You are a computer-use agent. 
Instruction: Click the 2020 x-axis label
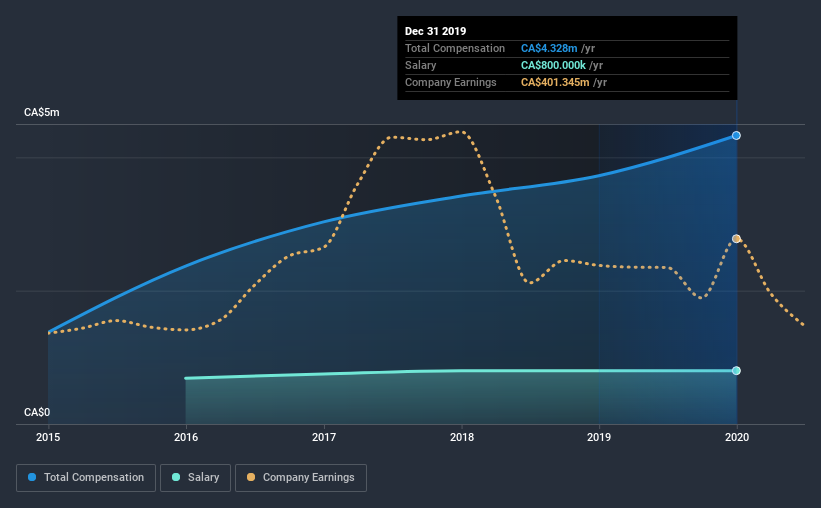[x=737, y=437]
